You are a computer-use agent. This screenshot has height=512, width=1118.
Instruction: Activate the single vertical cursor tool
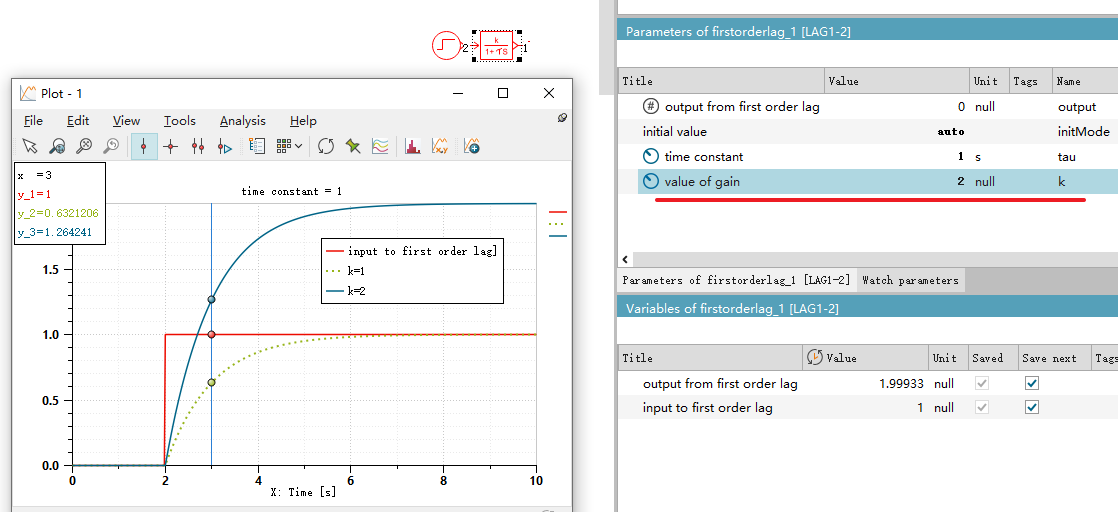[x=144, y=146]
